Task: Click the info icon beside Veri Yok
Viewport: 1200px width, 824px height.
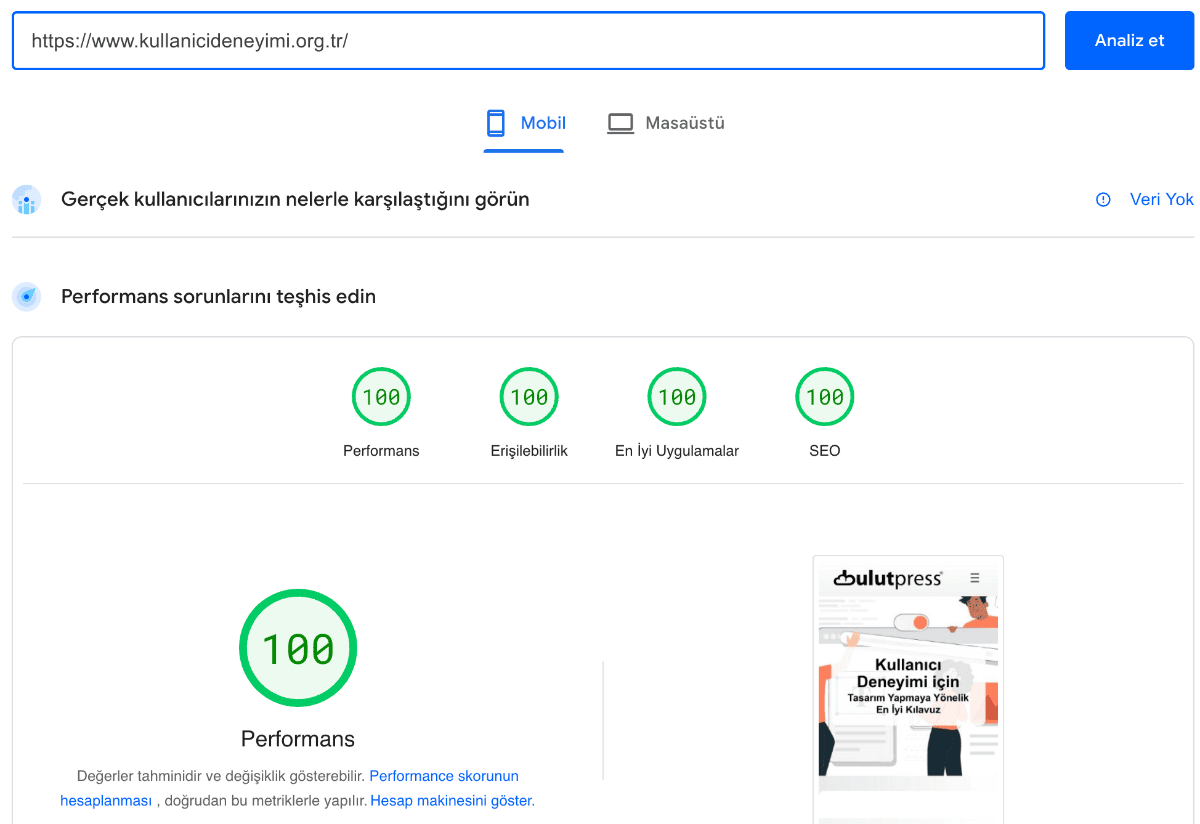Action: tap(1103, 199)
